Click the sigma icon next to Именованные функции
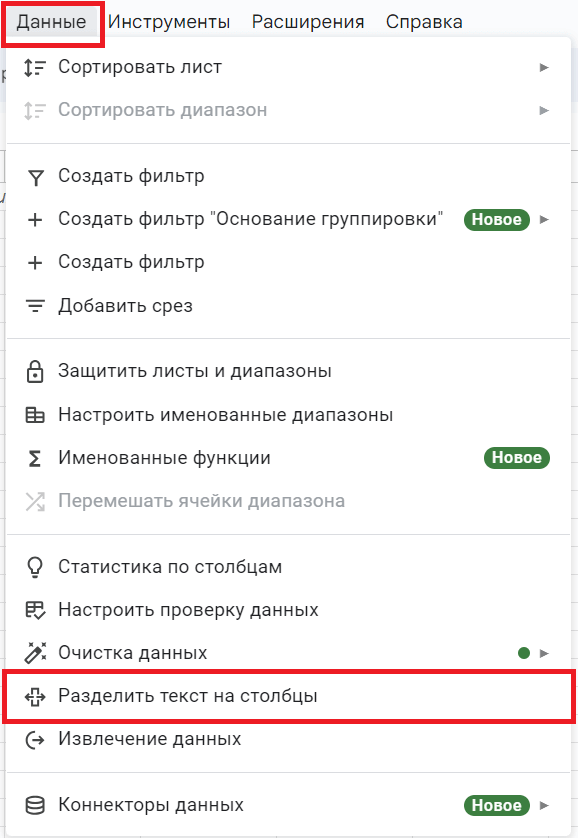Screen dimensions: 578x838 coord(36,456)
